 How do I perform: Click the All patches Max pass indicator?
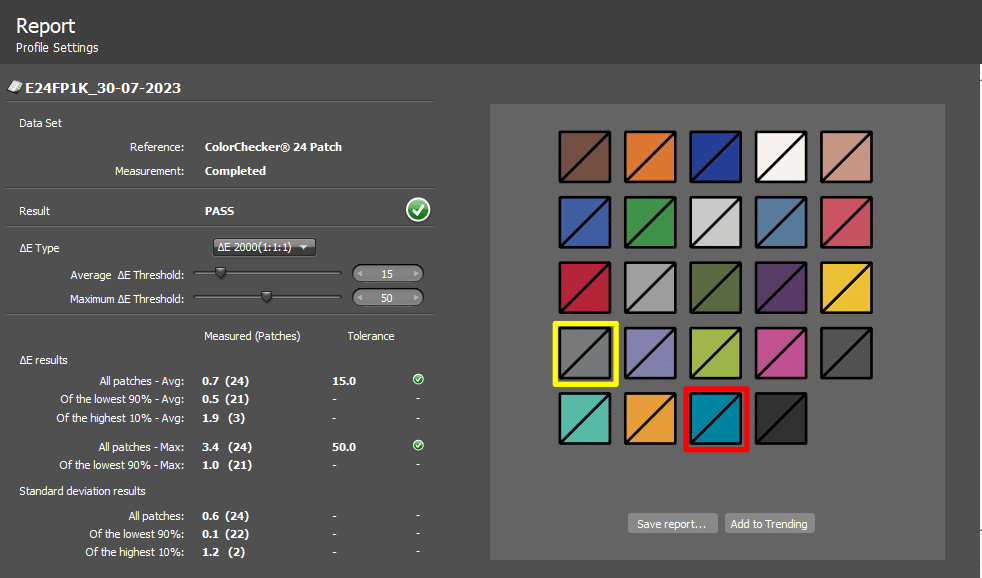tap(418, 445)
